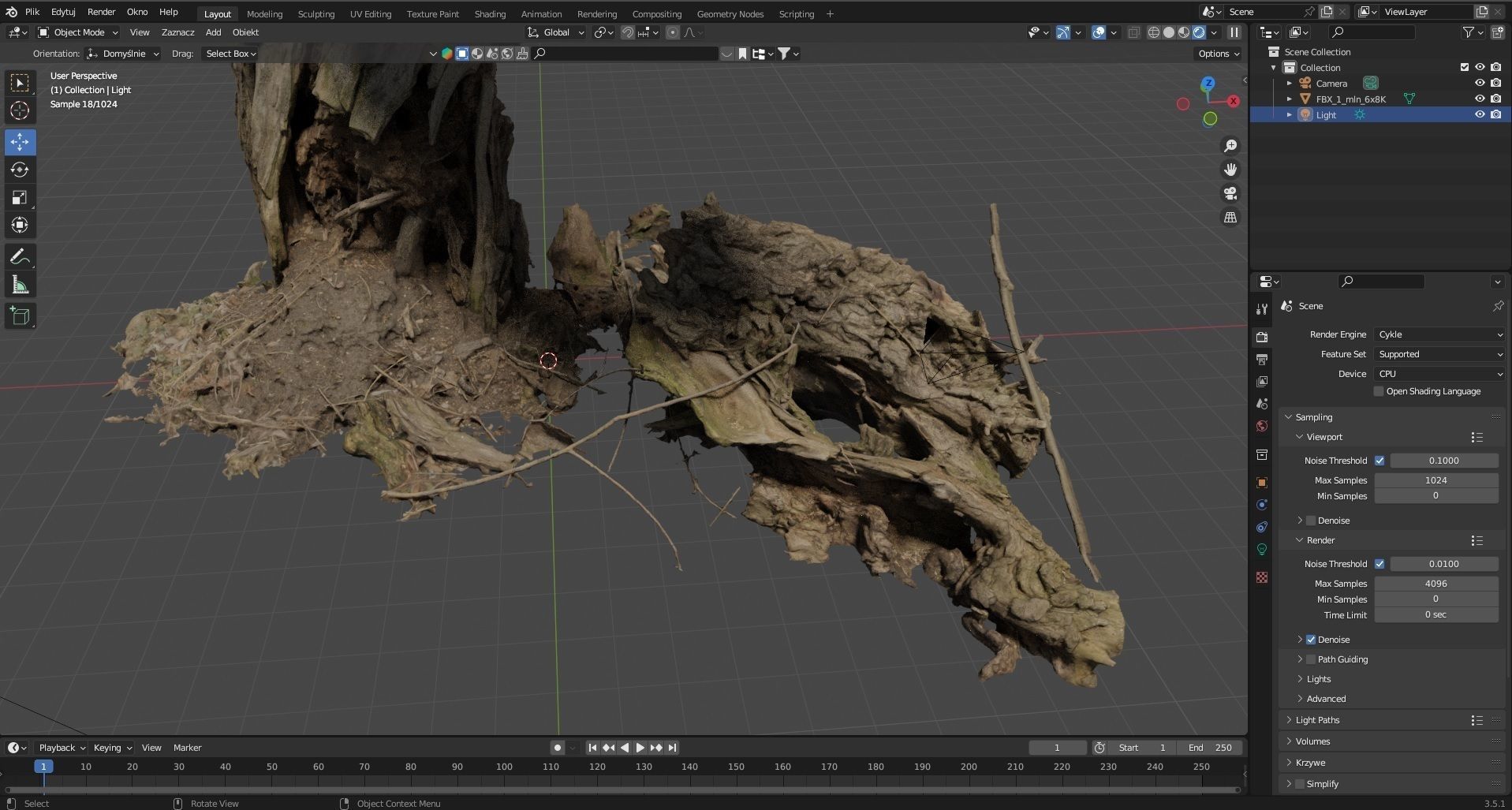Toggle the camera view icon
This screenshot has width=1512, height=810.
tap(1230, 193)
